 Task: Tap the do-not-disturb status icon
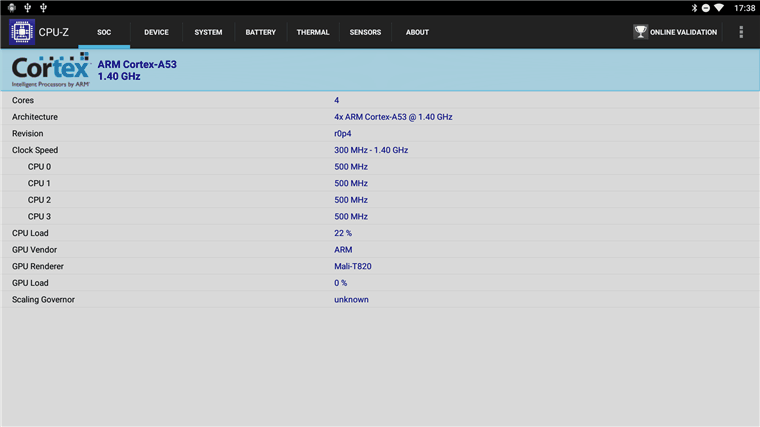coord(706,8)
